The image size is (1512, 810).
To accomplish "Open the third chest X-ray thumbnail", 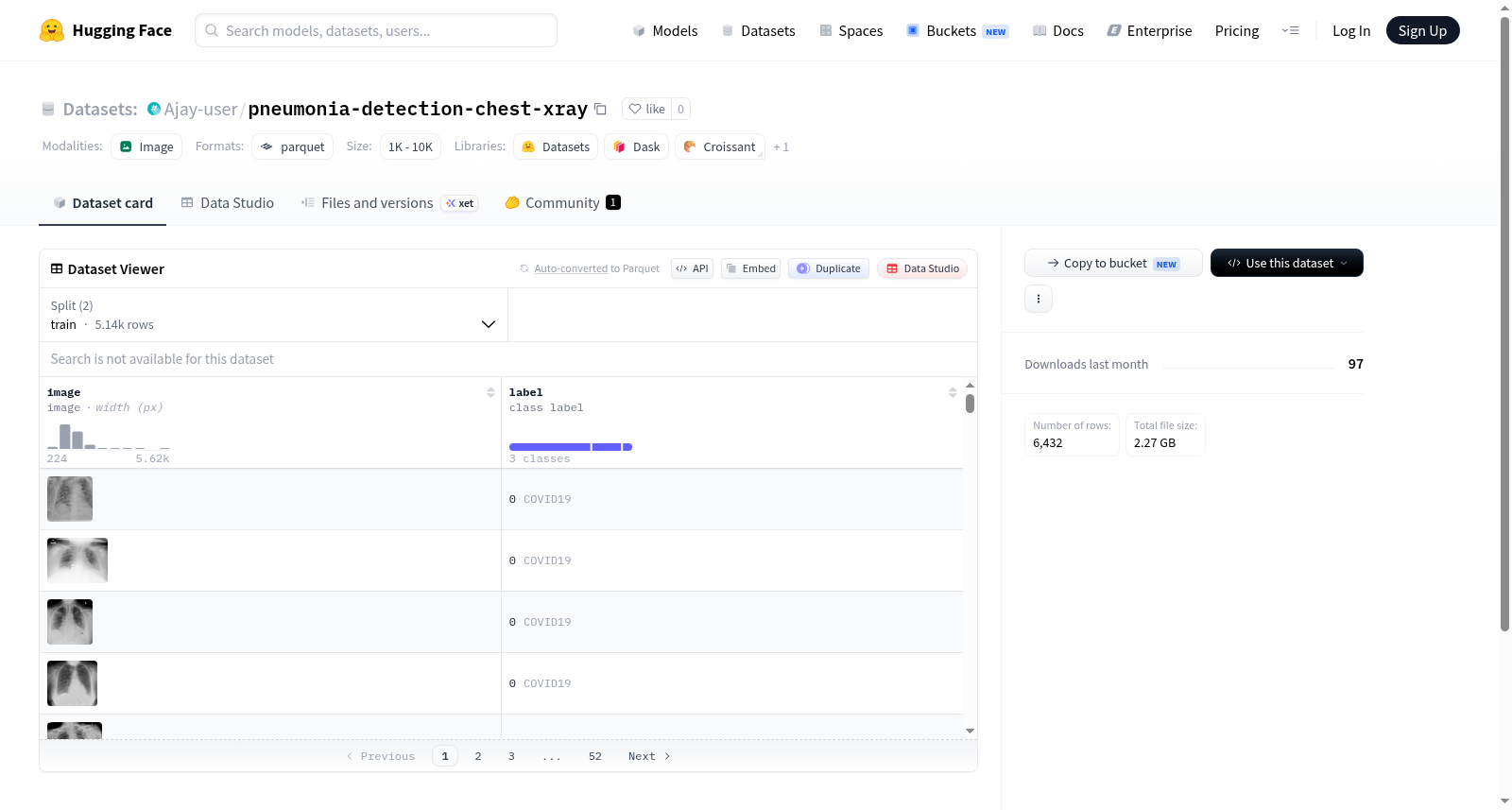I will coord(70,622).
